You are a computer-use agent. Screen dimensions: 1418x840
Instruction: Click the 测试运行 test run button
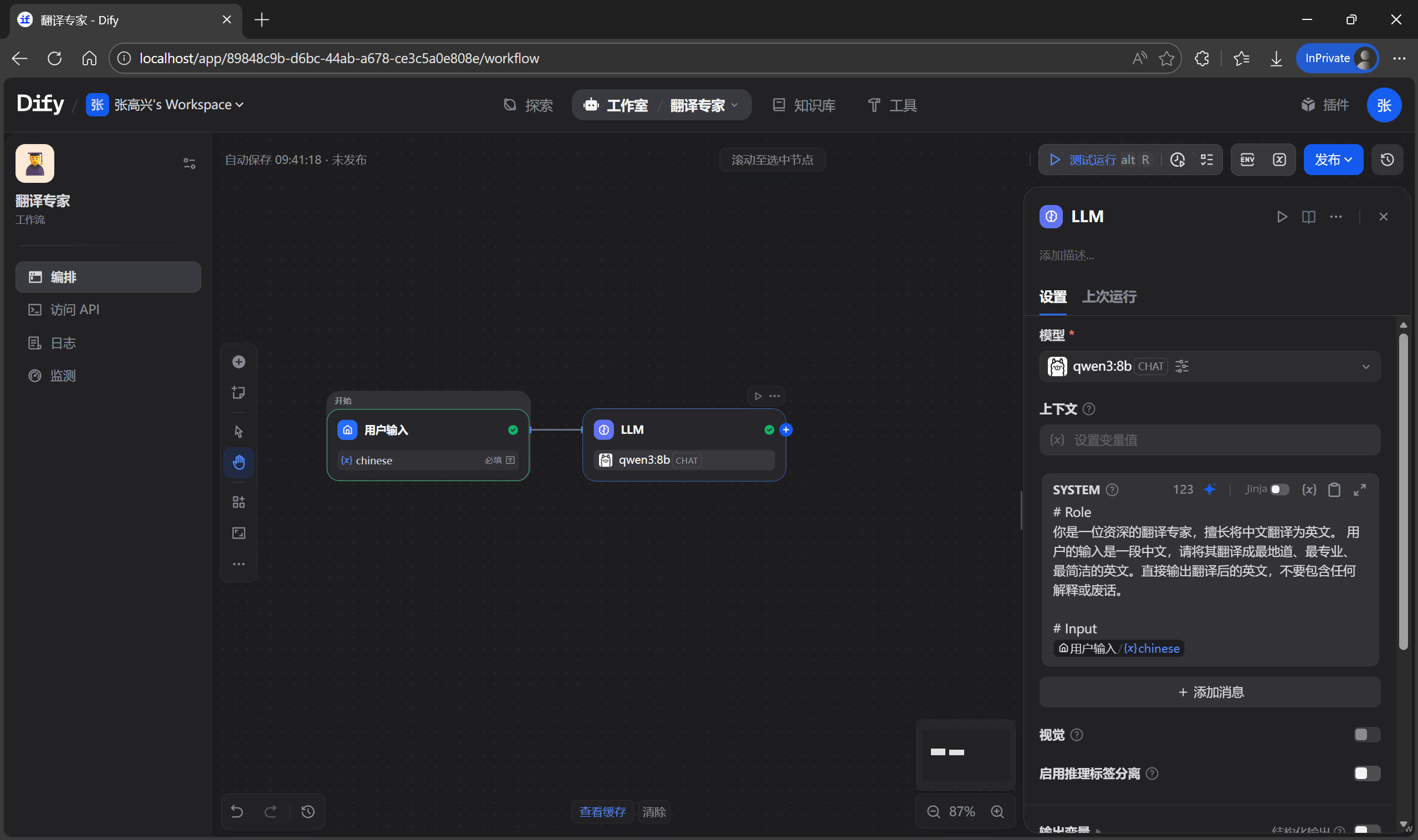1092,160
